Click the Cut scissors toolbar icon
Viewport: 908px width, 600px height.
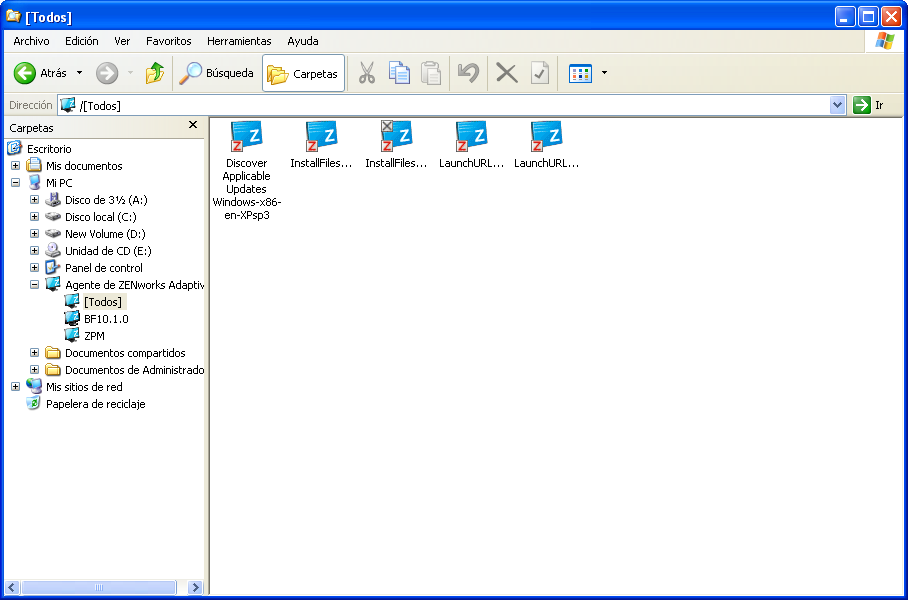click(x=367, y=73)
